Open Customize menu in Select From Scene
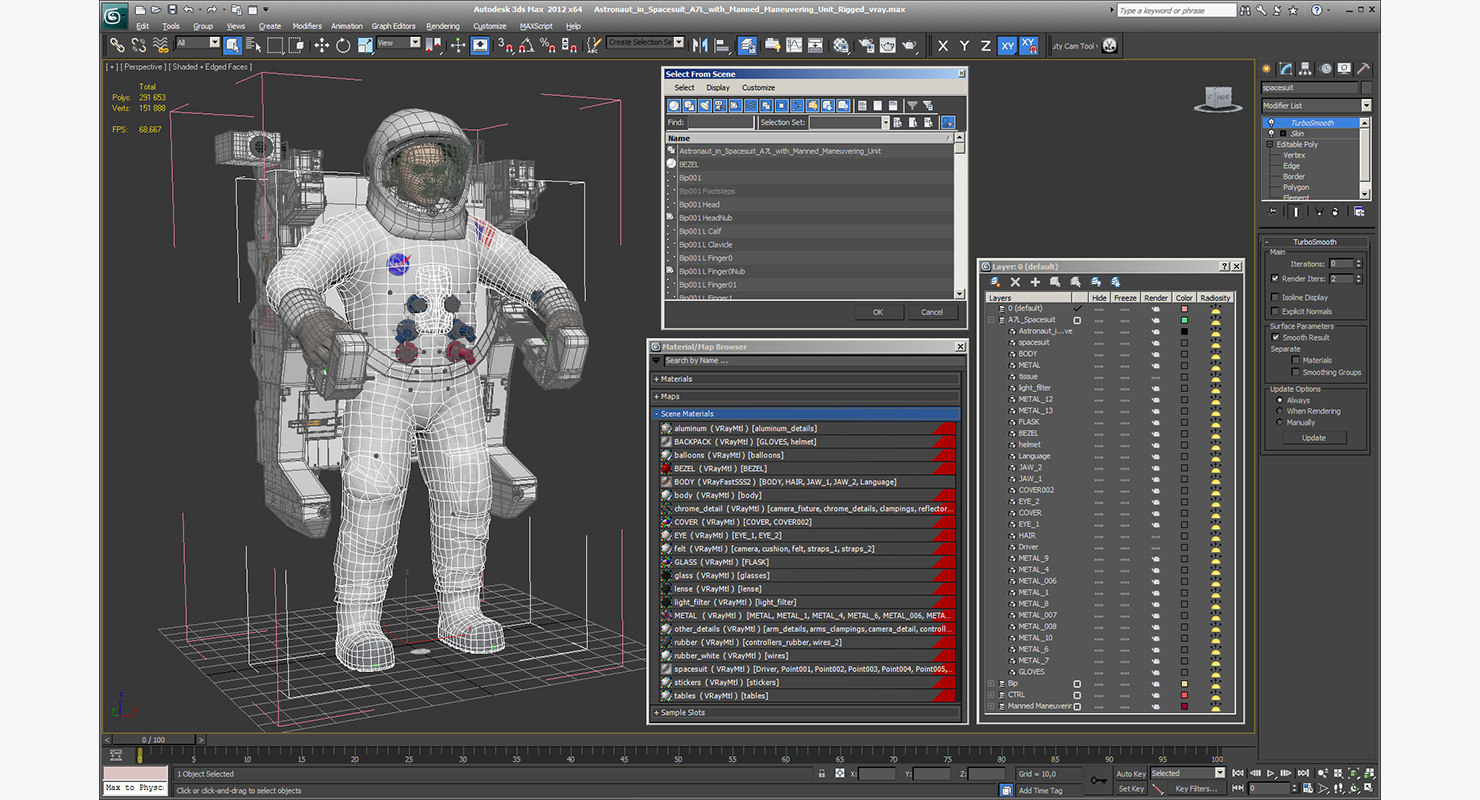The image size is (1480, 800). click(758, 88)
